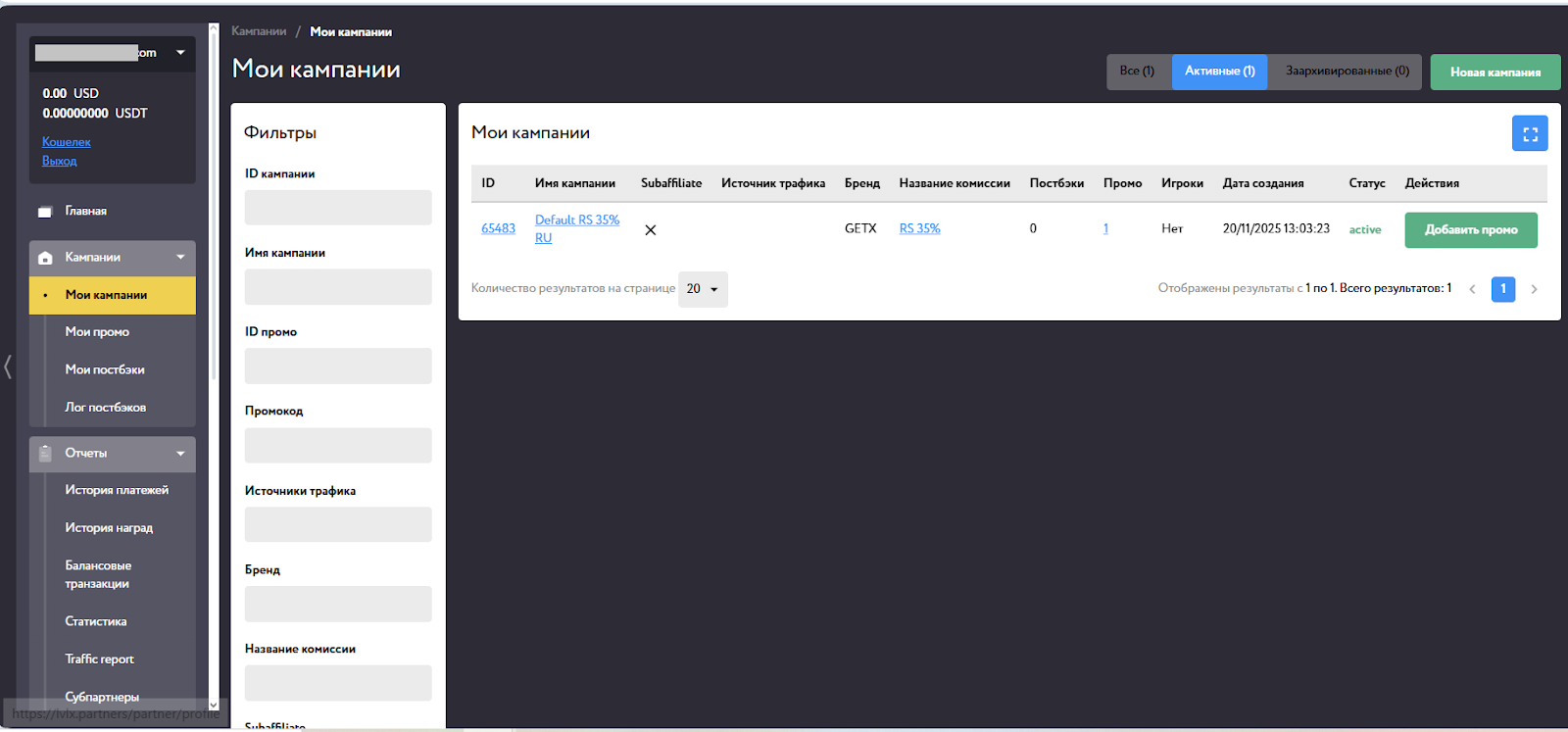Click the home icon beside Главная

(x=44, y=212)
